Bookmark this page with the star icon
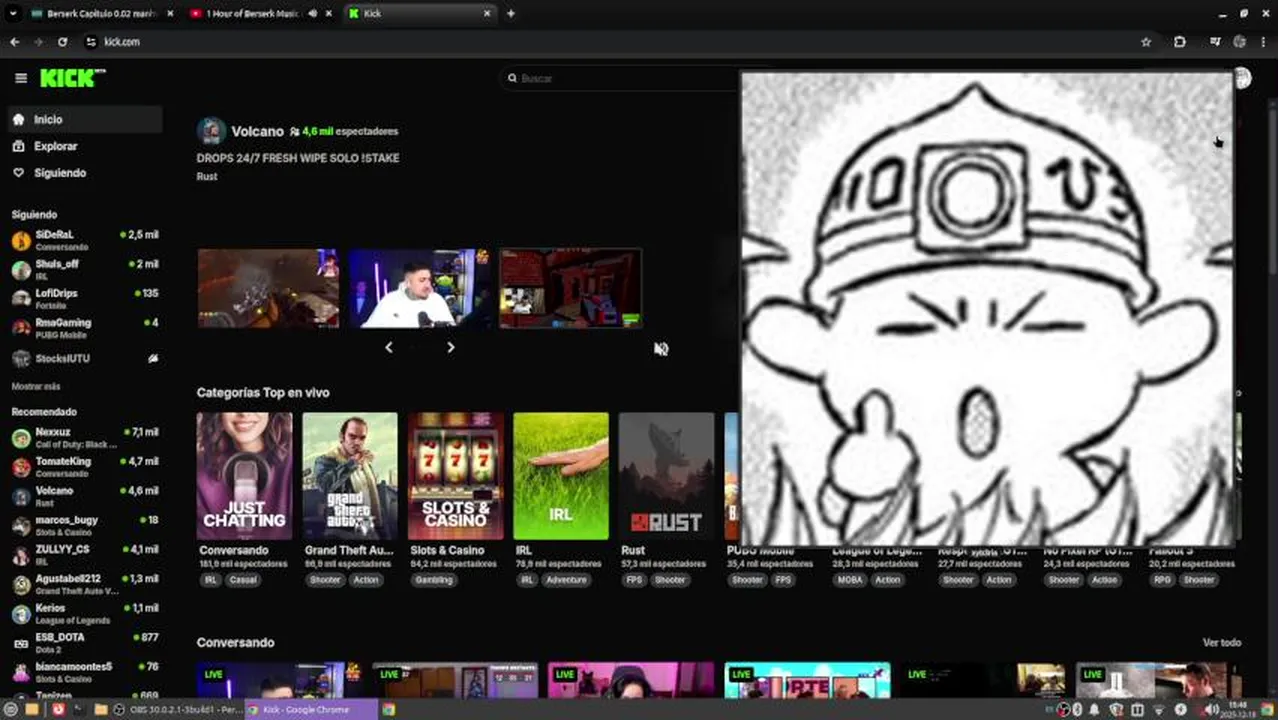Screen dimensions: 1278x720 1146,42
